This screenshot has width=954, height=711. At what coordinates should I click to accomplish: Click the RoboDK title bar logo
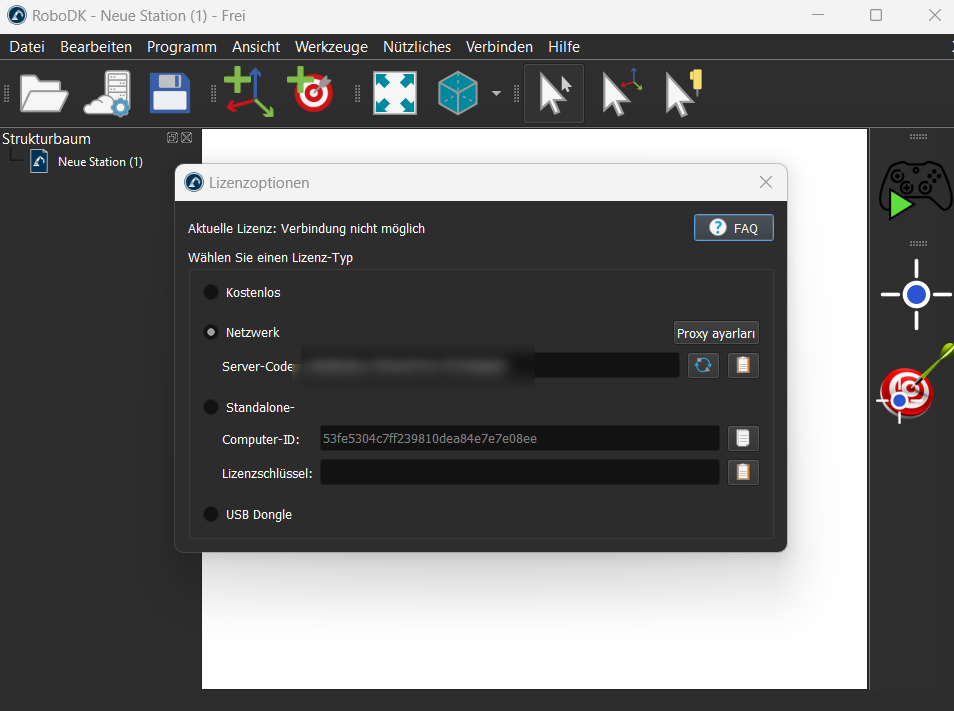tap(17, 15)
